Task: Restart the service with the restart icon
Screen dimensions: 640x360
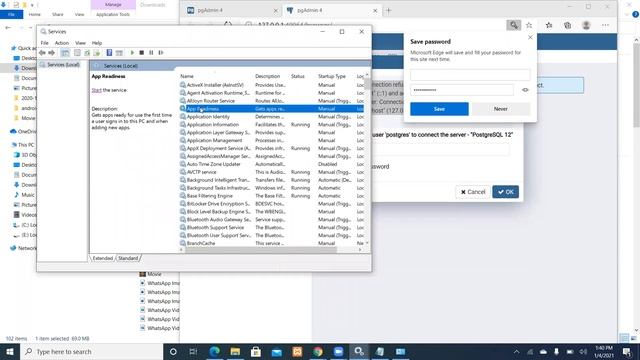Action: 161,53
